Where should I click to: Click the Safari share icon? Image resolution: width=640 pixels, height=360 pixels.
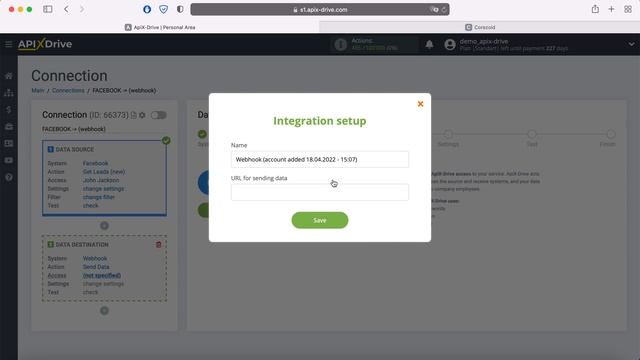click(595, 9)
